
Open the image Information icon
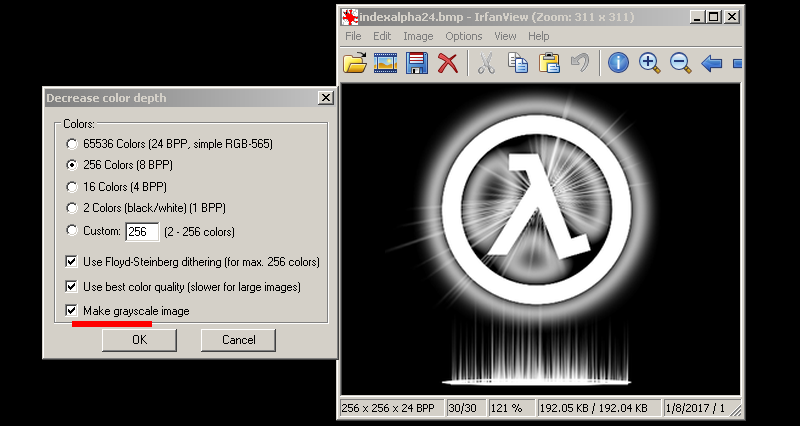tap(618, 63)
